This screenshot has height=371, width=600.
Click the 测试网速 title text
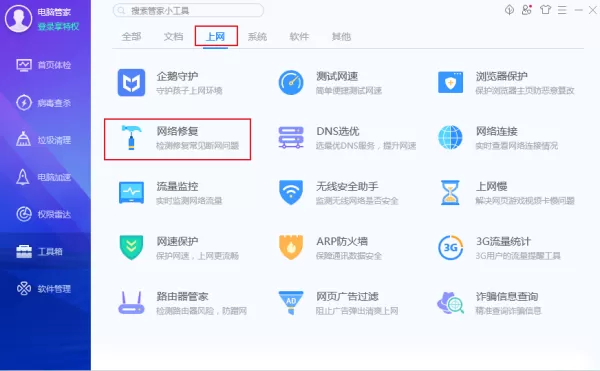tap(337, 76)
